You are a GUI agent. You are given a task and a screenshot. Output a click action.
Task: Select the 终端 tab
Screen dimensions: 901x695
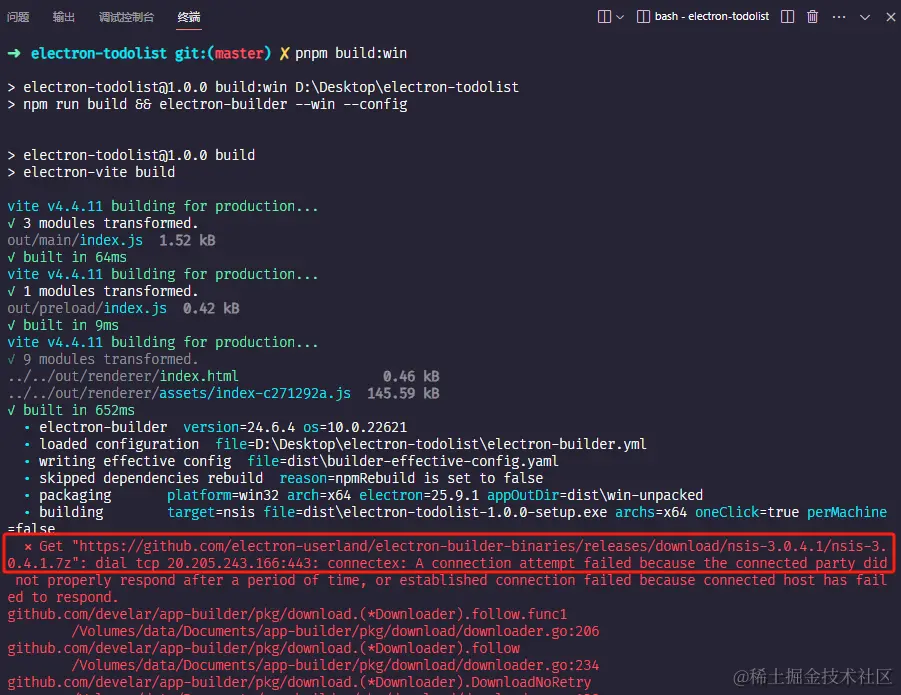(x=189, y=17)
